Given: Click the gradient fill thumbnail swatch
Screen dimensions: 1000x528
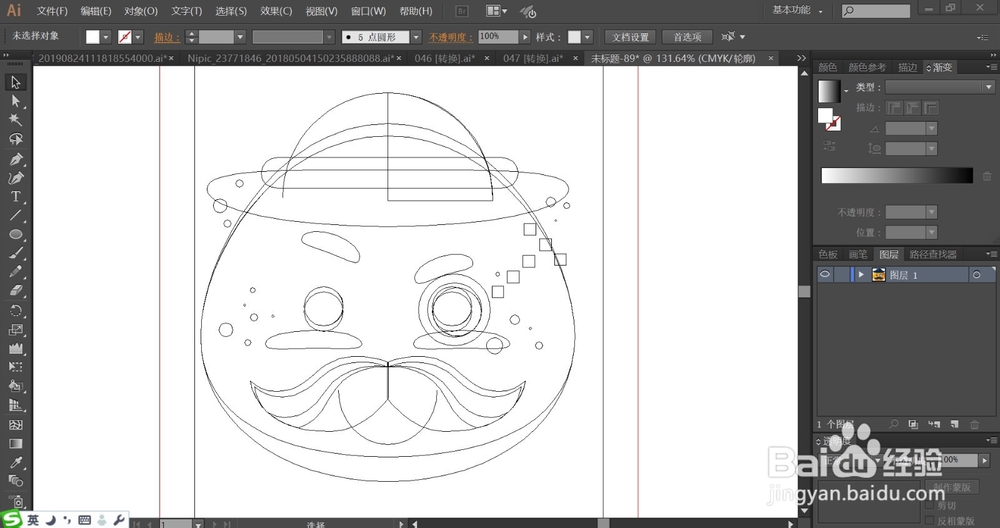Looking at the screenshot, I should click(x=829, y=91).
